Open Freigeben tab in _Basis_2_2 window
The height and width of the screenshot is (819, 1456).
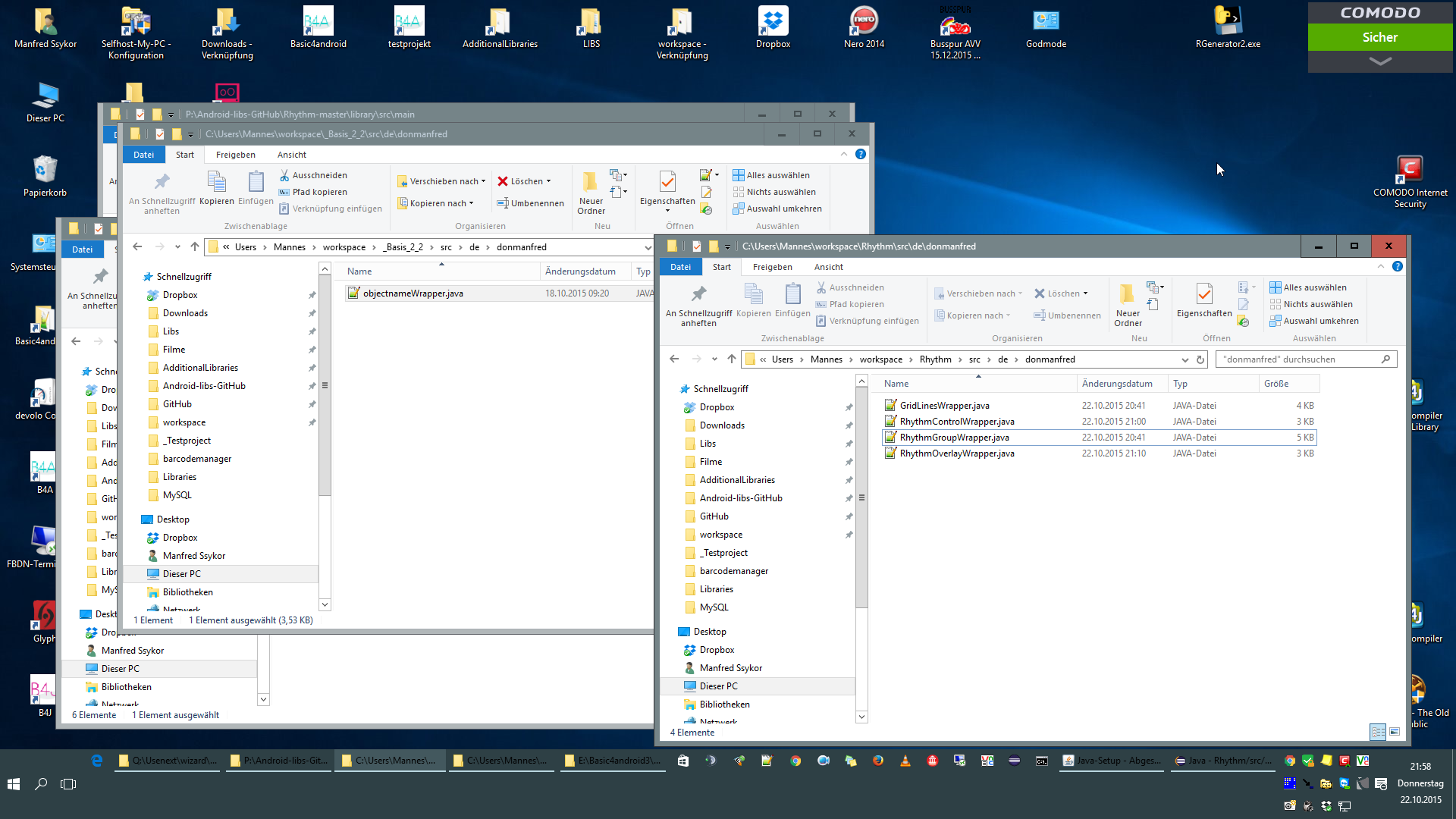point(235,155)
